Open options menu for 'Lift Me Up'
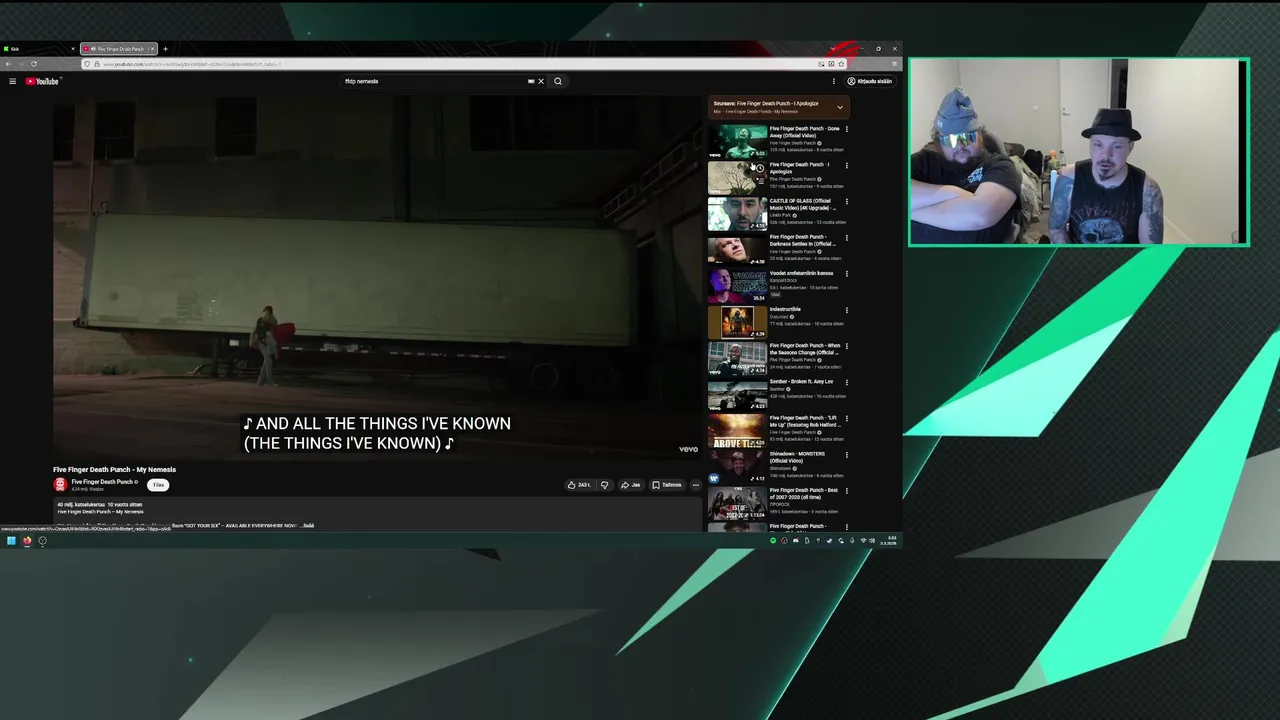This screenshot has height=720, width=1280. 846,418
